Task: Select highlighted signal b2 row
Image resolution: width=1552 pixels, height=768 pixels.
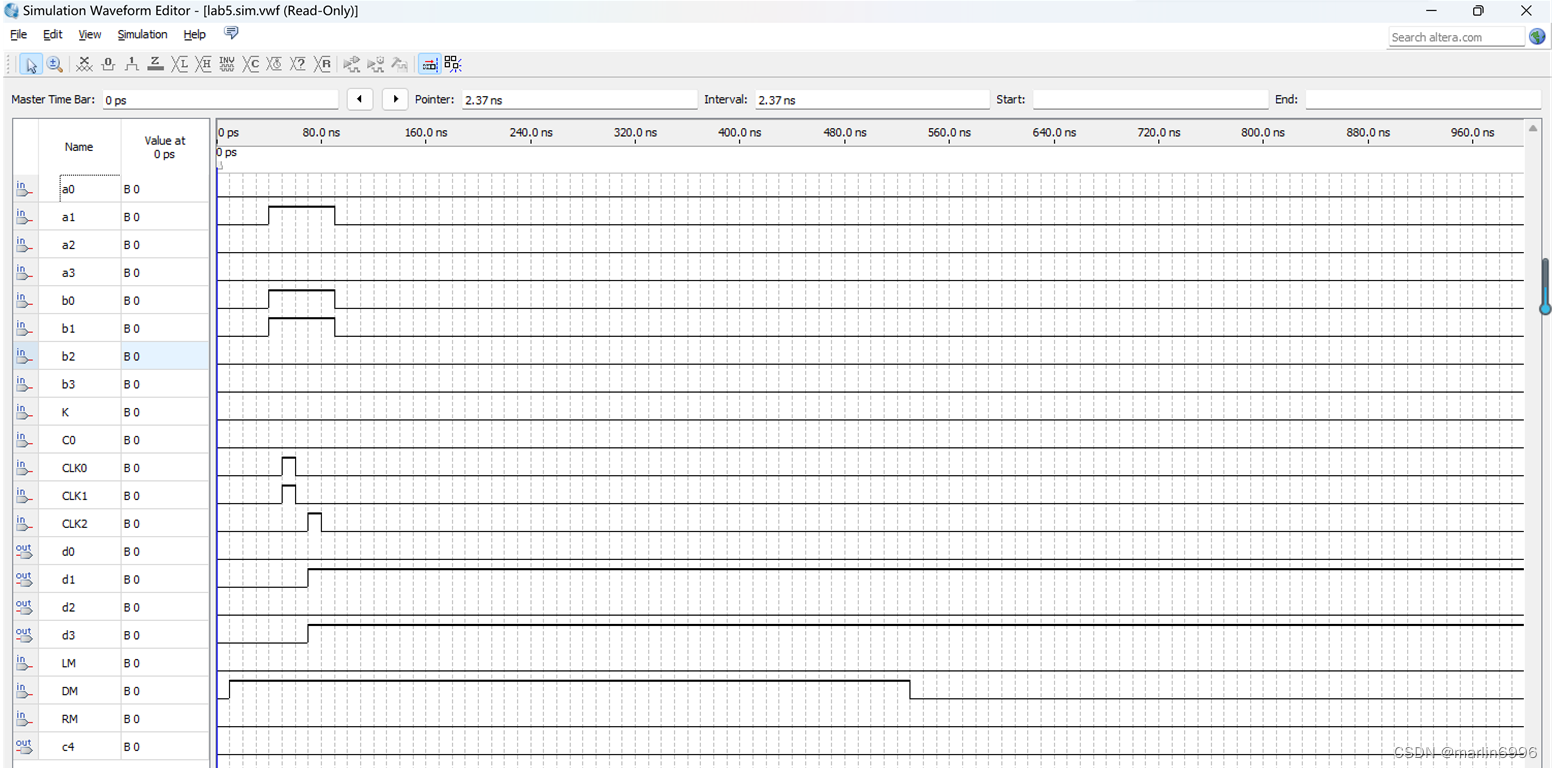Action: tap(111, 356)
